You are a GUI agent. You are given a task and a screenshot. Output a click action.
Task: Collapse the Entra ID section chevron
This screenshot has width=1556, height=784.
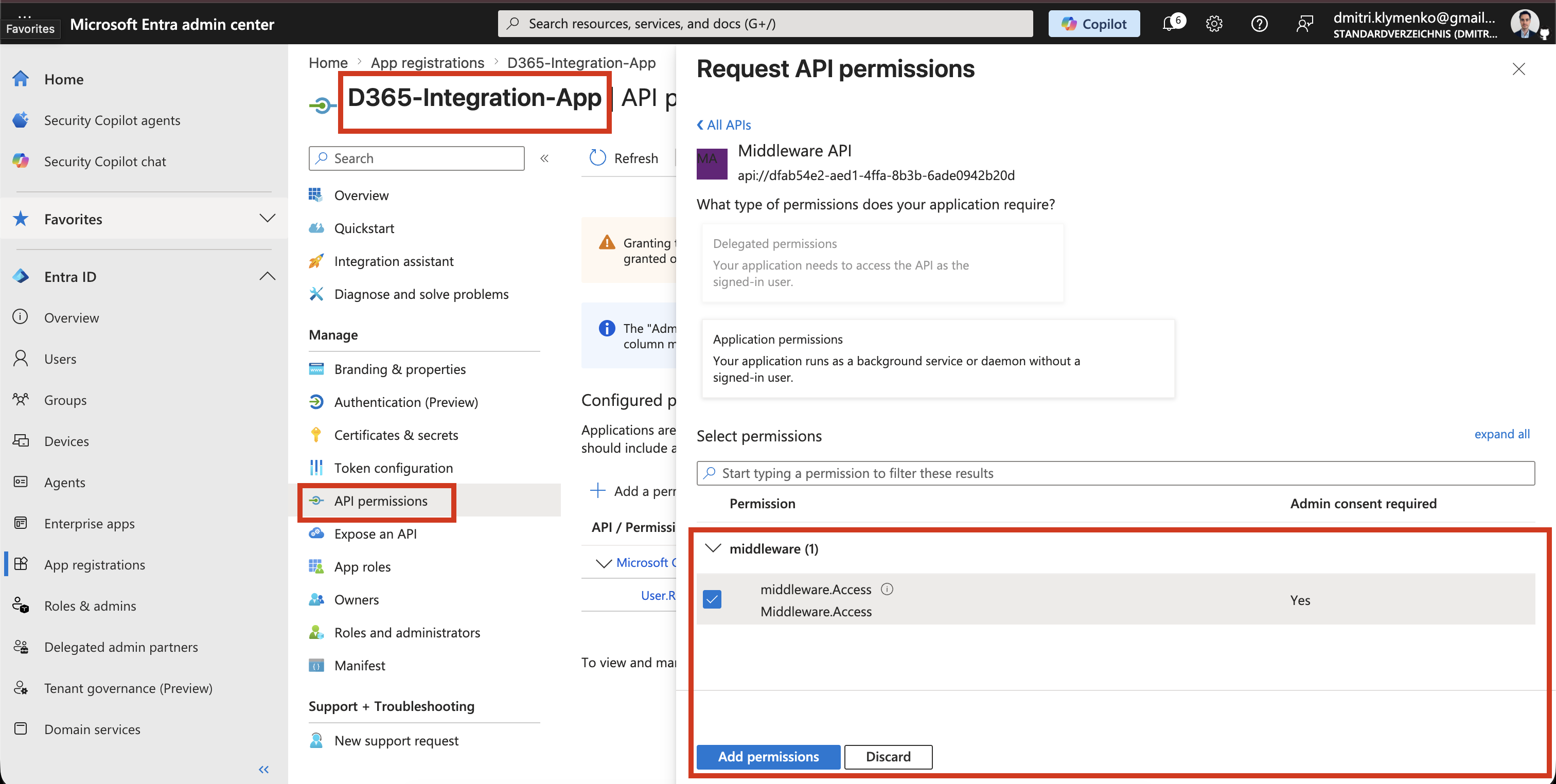267,277
